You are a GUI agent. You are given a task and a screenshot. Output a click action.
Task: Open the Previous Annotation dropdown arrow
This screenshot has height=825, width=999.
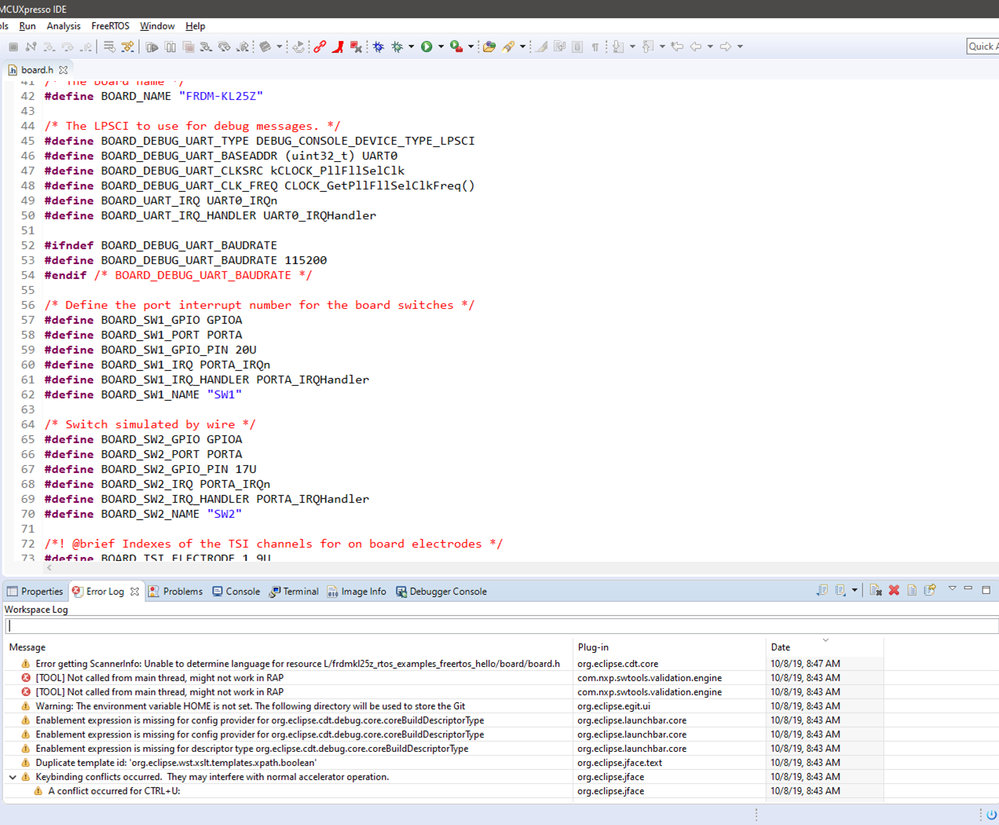pos(663,47)
